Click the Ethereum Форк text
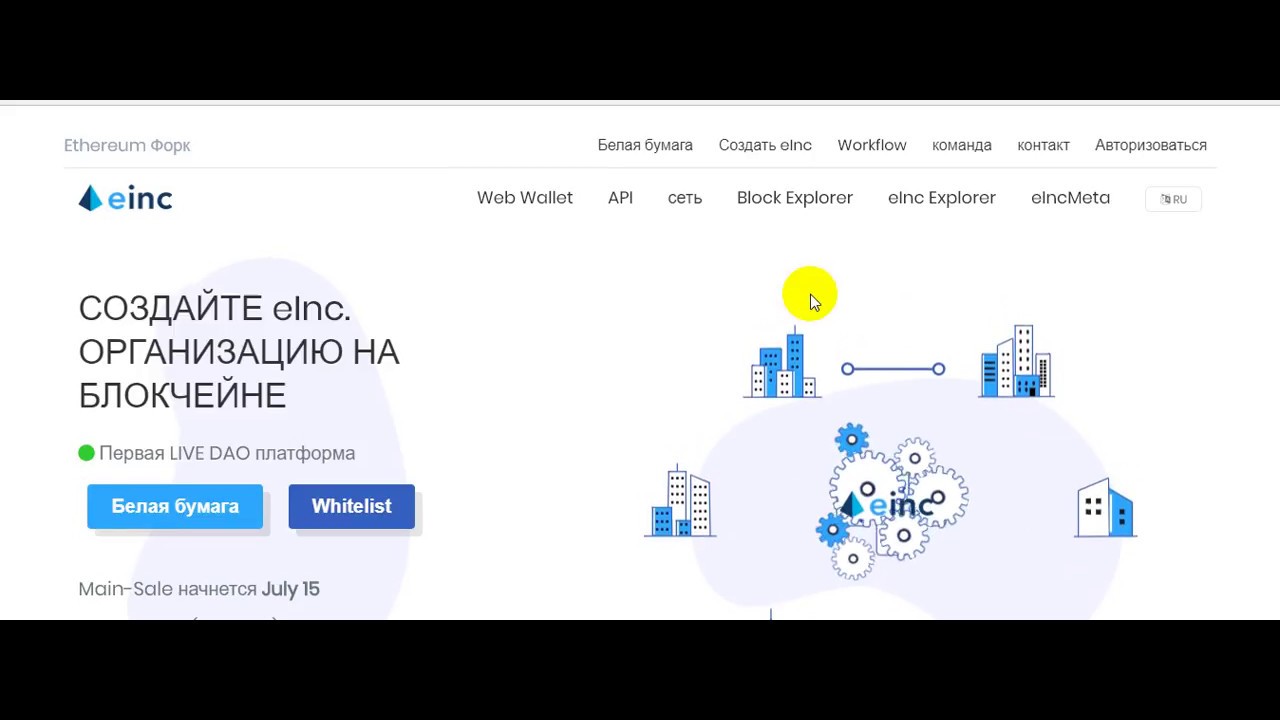The image size is (1280, 720). 127,145
